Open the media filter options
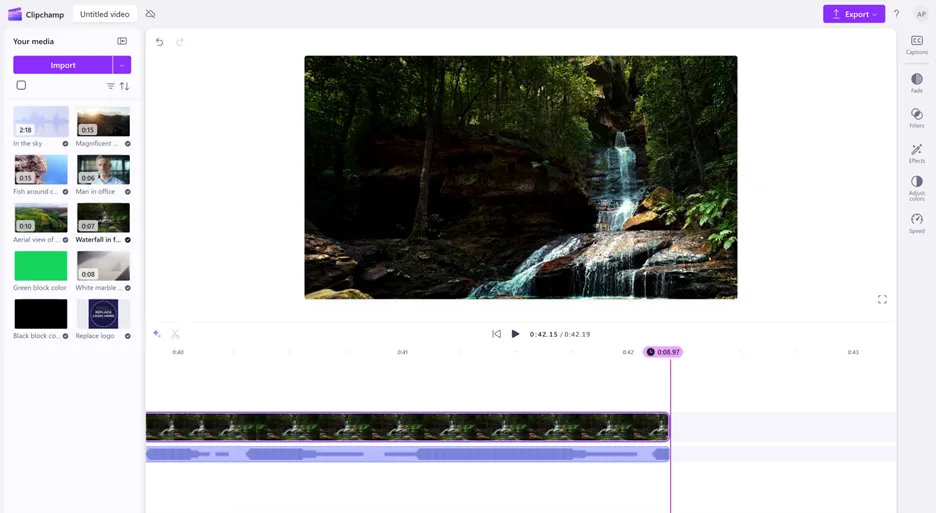 (110, 86)
